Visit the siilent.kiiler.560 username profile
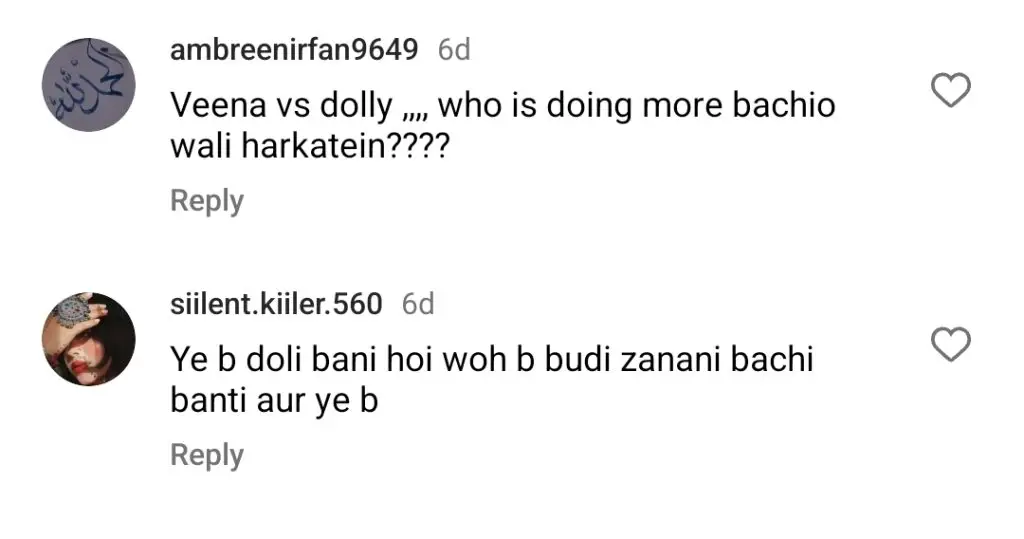The image size is (1024, 539). click(276, 304)
